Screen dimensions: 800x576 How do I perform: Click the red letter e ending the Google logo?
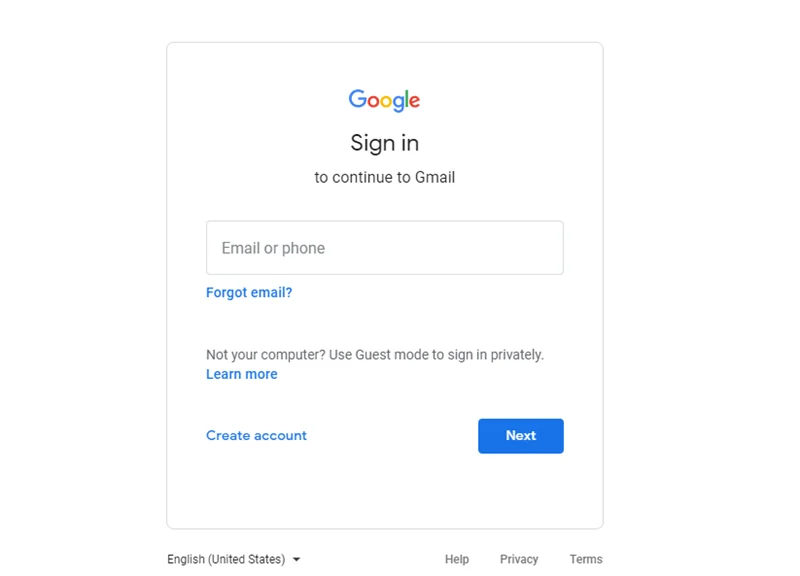(x=414, y=101)
